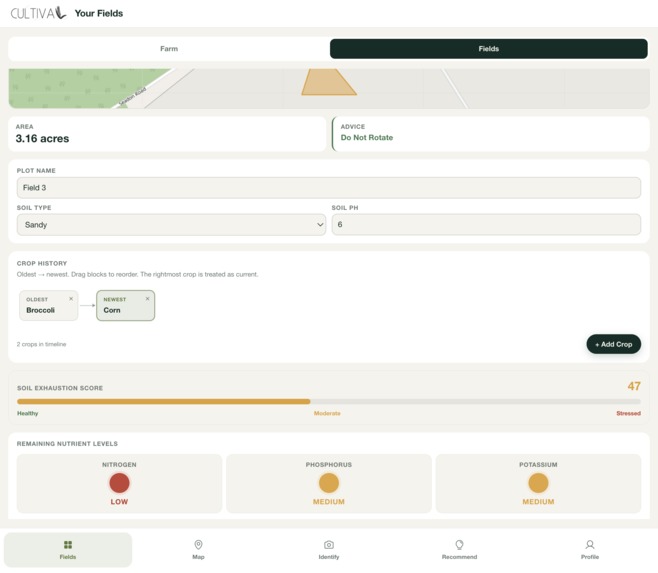Click the '2 crops in timeline' text

42,344
